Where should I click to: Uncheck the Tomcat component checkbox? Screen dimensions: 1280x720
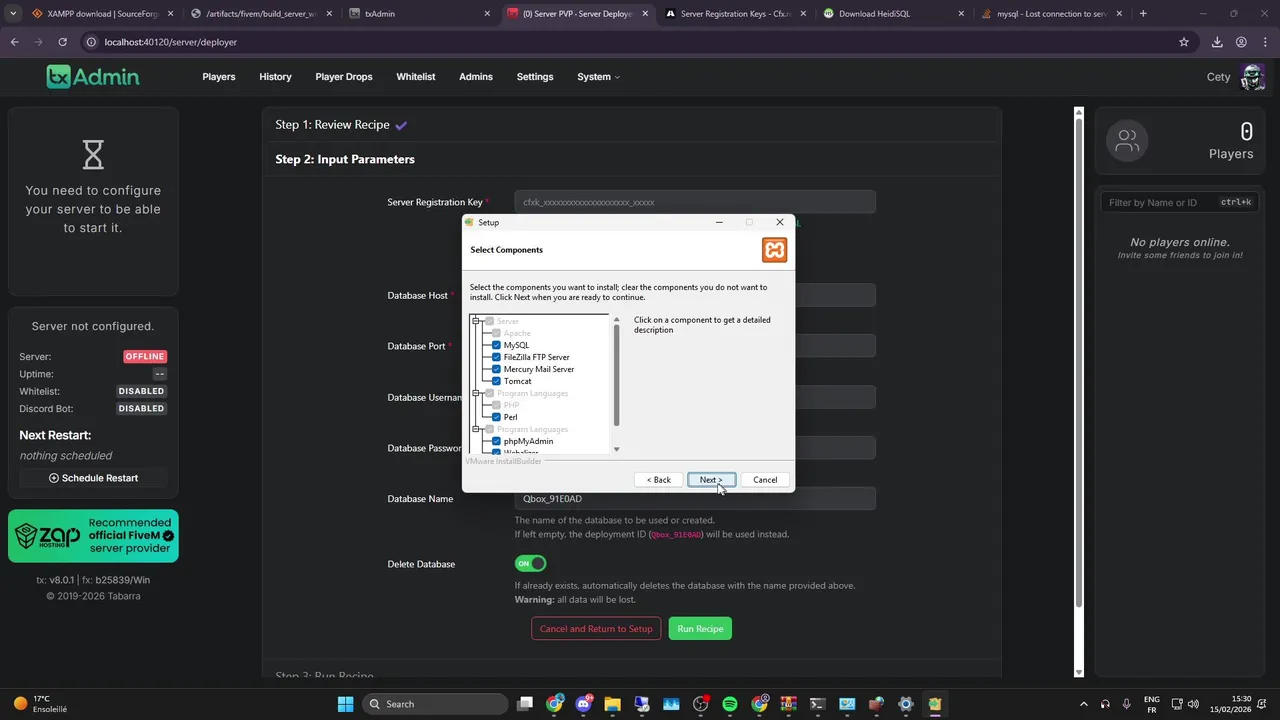click(496, 381)
